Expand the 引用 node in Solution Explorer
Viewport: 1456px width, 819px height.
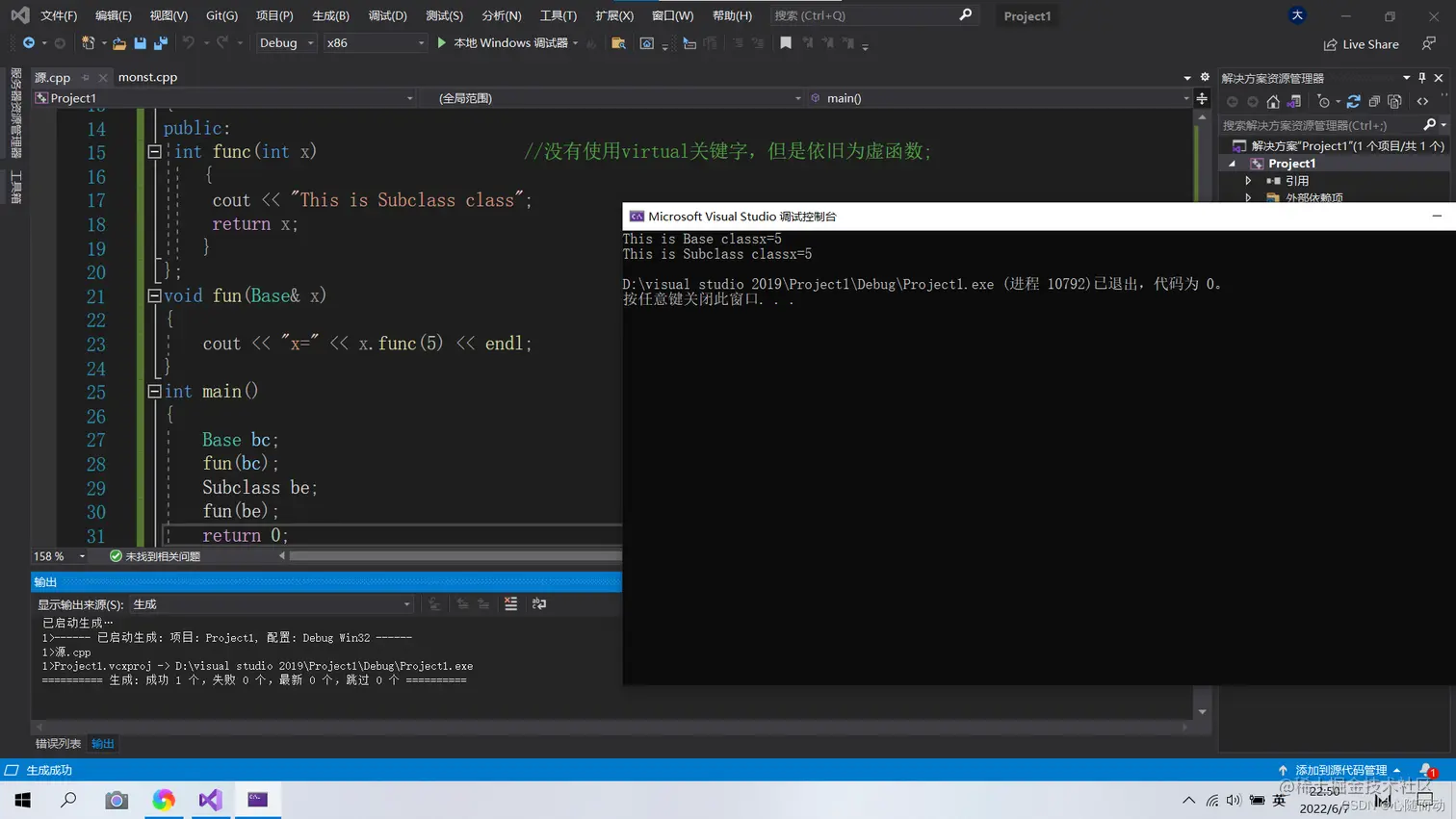[x=1248, y=181]
